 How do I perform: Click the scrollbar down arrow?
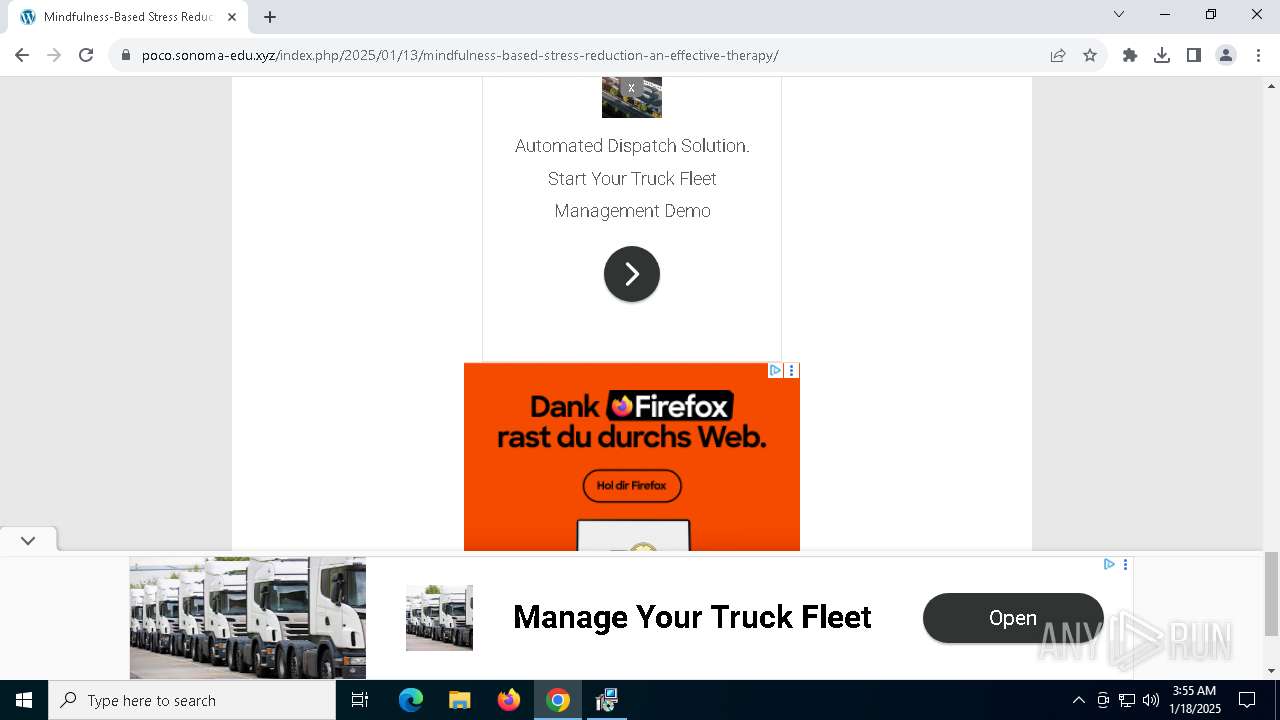point(1271,670)
